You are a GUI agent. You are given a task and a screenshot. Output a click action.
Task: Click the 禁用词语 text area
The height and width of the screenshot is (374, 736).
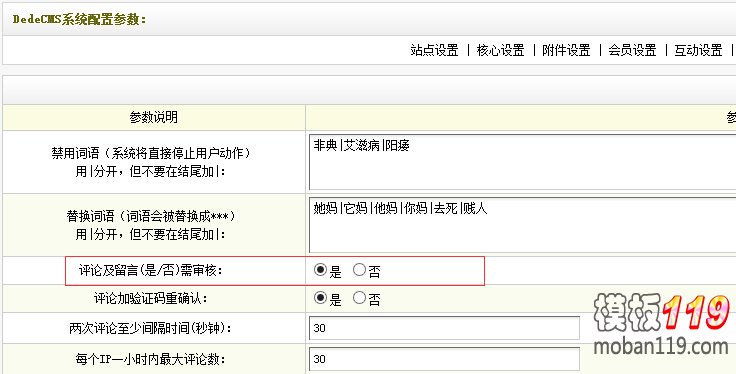(522, 162)
